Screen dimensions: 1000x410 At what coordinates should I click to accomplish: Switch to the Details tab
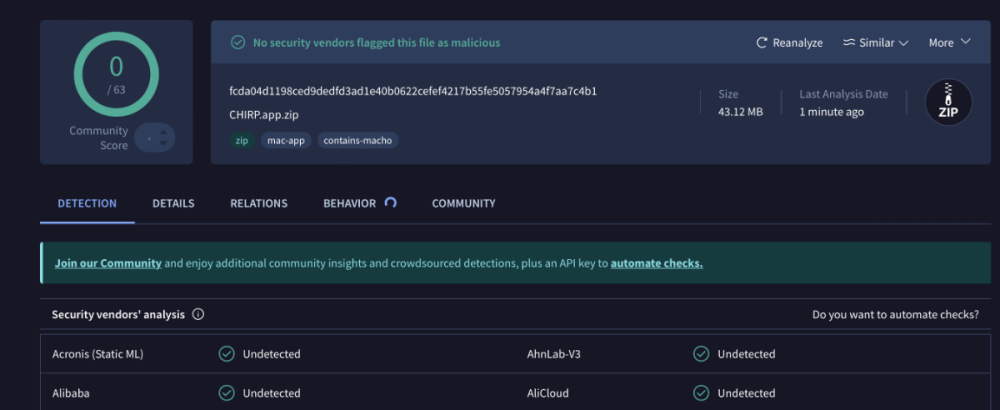[x=173, y=203]
